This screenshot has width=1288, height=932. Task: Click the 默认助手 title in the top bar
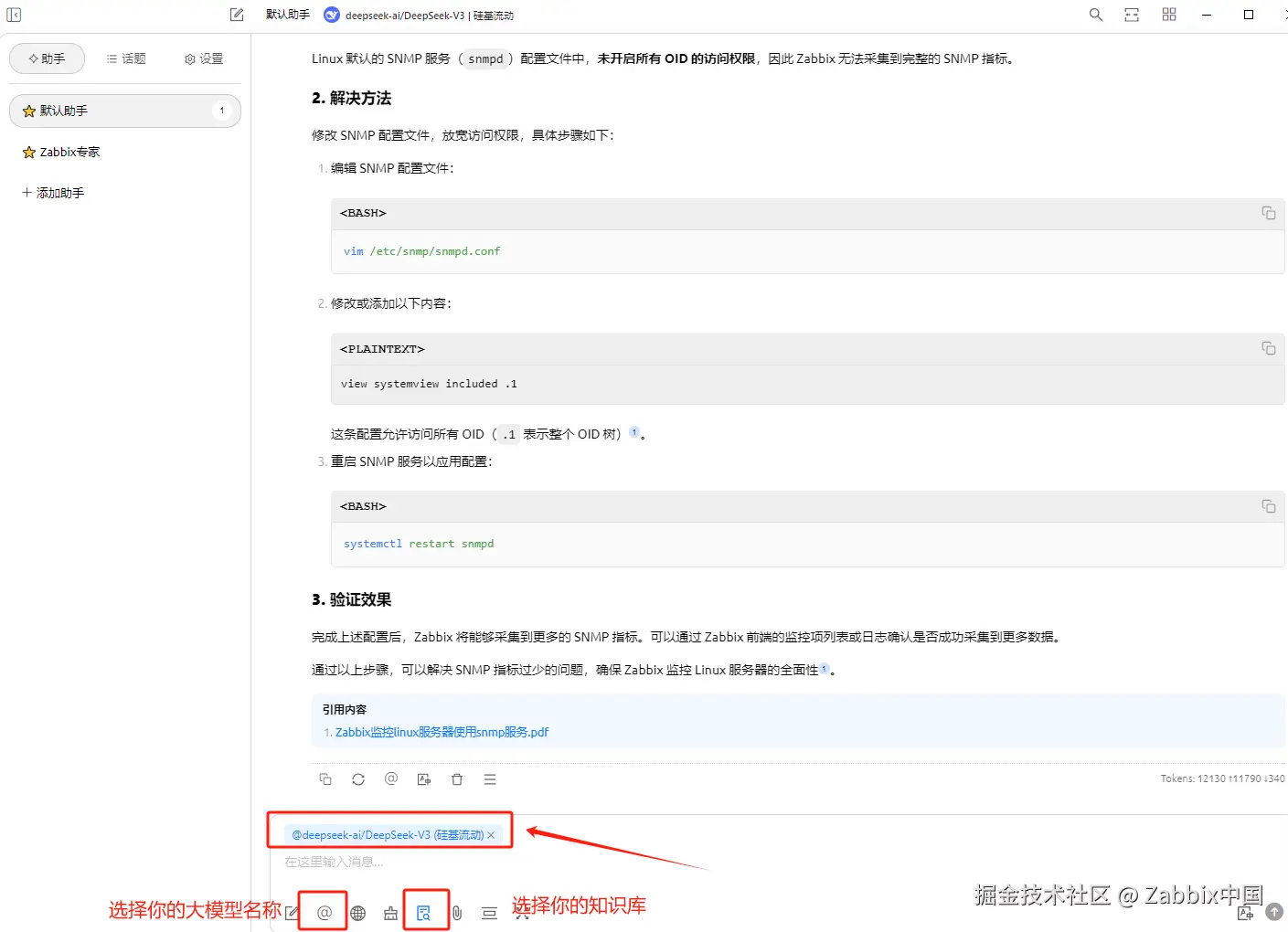(x=288, y=15)
